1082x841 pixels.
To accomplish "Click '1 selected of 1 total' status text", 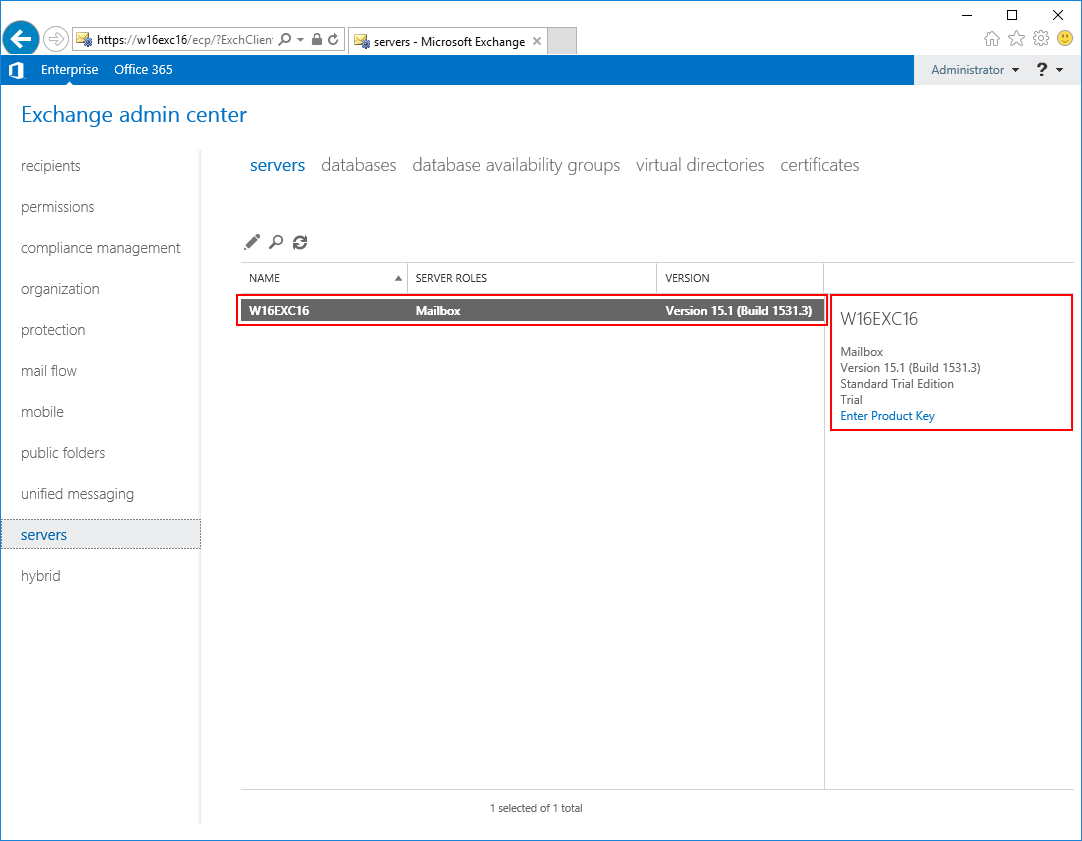I will click(x=536, y=808).
